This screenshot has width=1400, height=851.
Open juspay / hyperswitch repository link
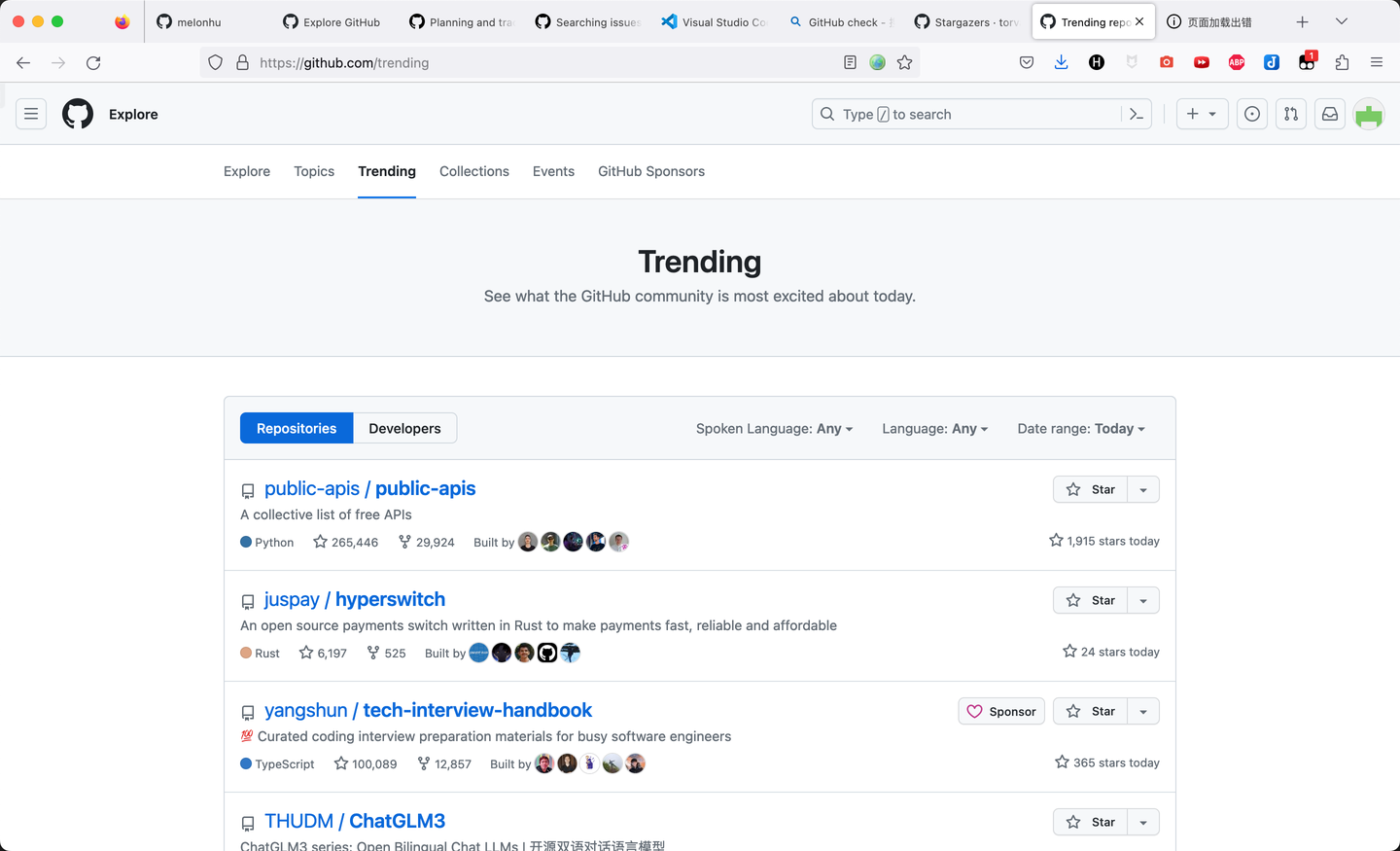(x=355, y=599)
